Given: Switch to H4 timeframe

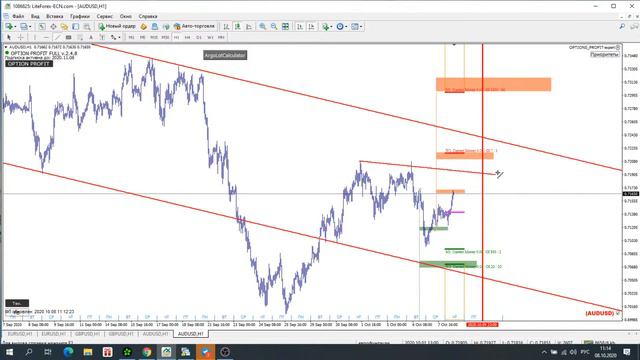Looking at the screenshot, I should (x=187, y=38).
